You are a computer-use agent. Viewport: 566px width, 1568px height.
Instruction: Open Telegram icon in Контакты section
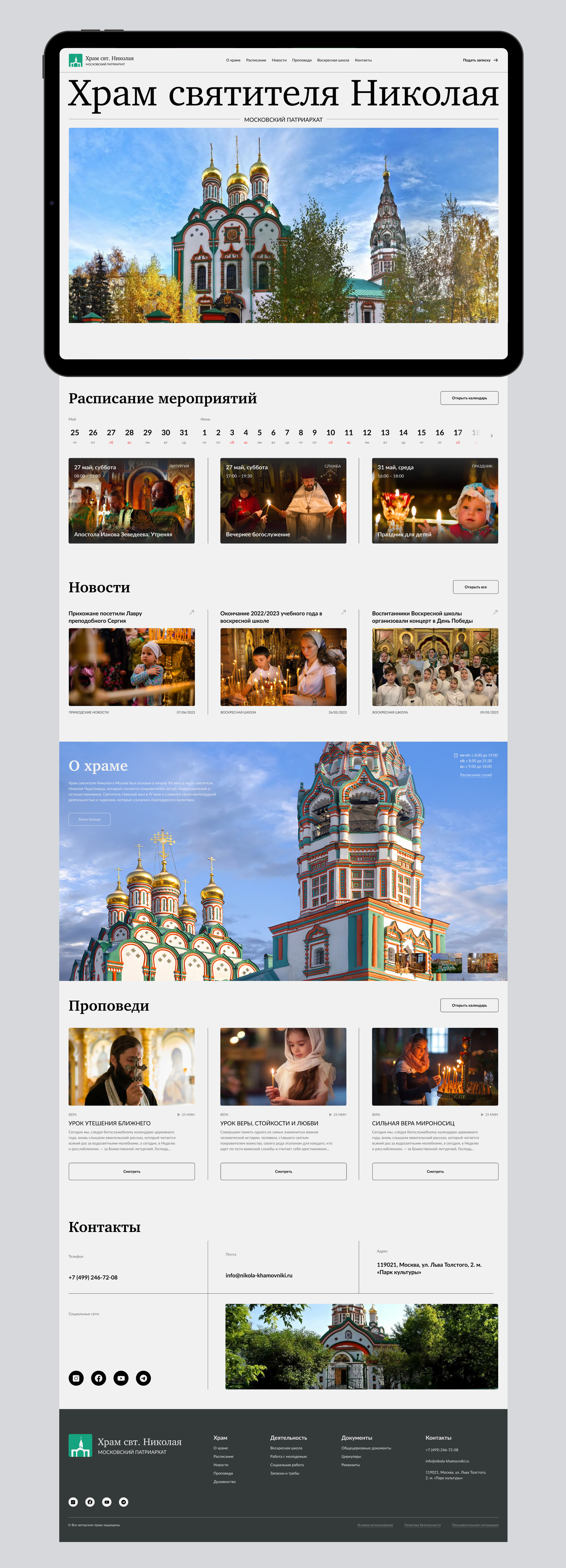point(144,1378)
